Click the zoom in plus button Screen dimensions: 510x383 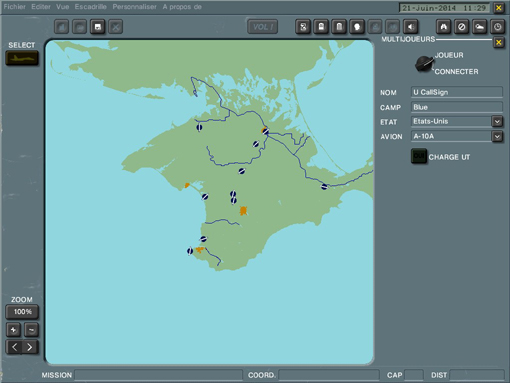(13, 330)
